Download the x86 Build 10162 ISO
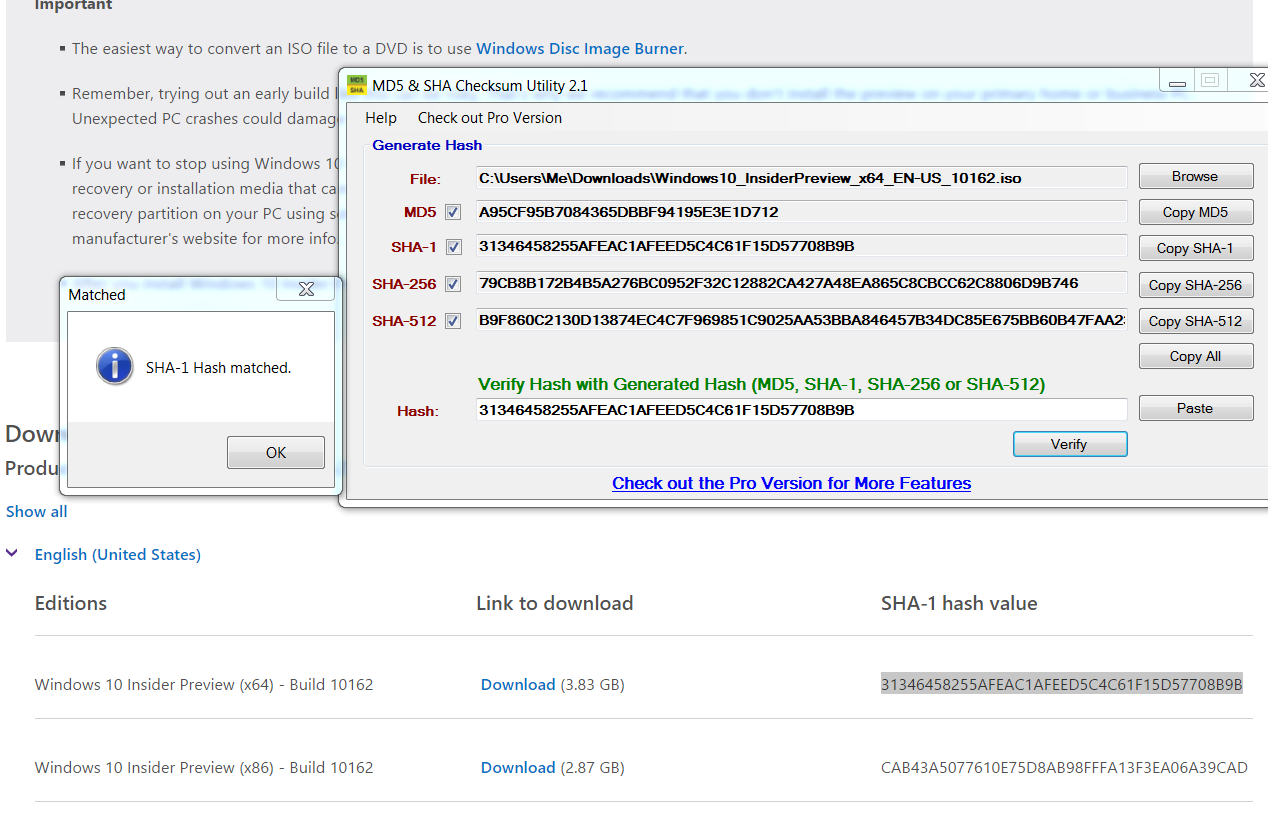1268x817 pixels. coord(518,767)
